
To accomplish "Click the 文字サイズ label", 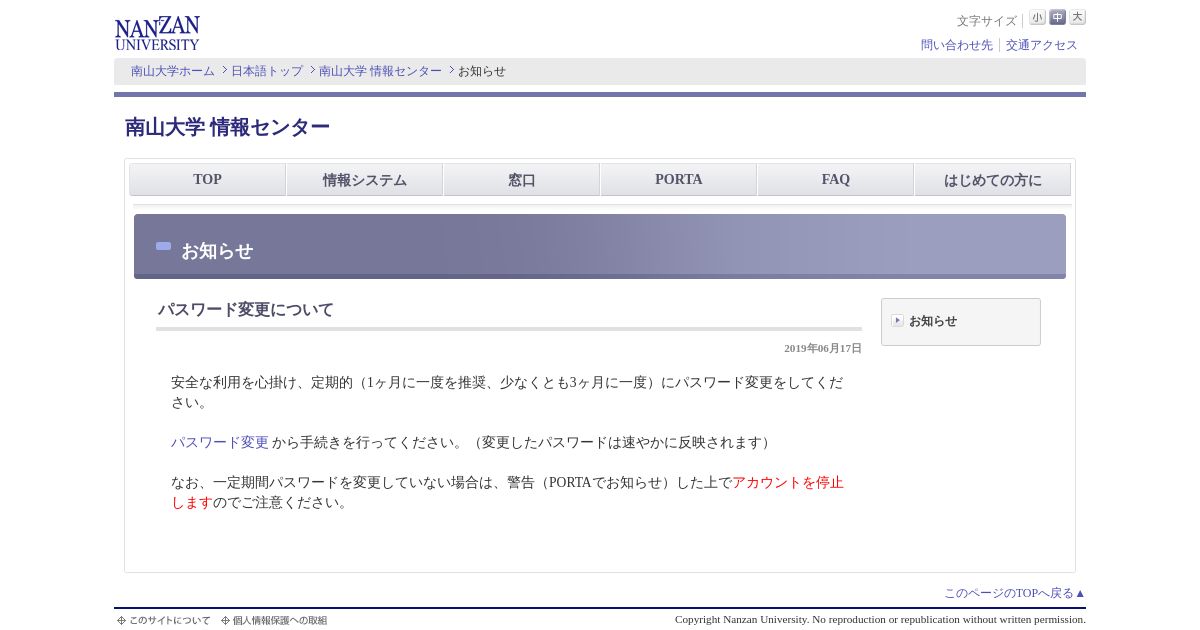I will [986, 20].
